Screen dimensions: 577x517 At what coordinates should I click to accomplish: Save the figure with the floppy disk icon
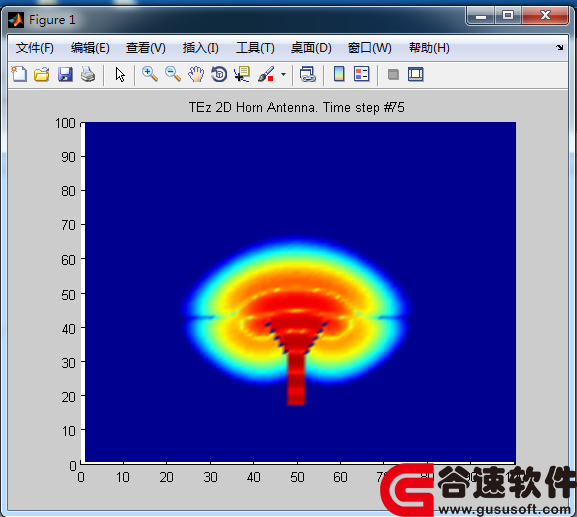point(65,74)
